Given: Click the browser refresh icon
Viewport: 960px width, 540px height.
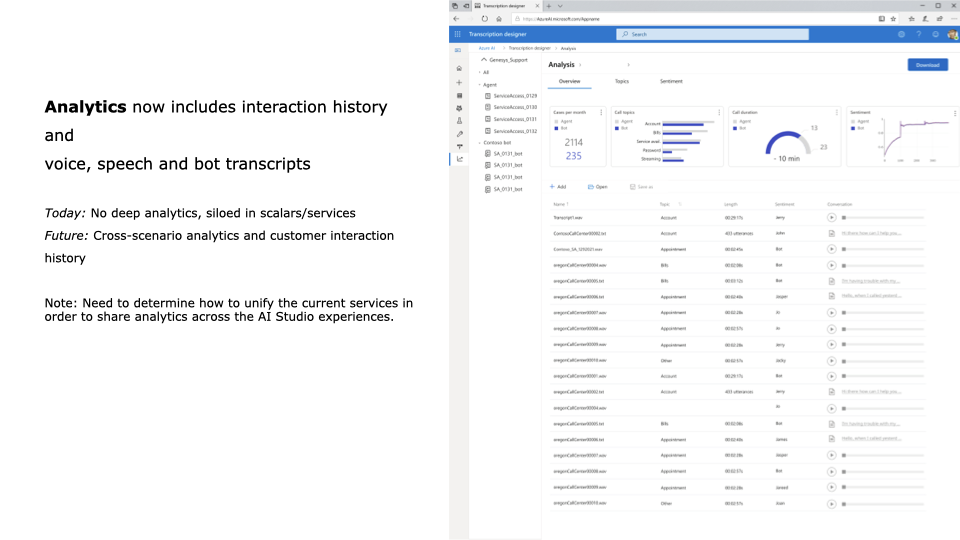Looking at the screenshot, I should click(x=484, y=19).
